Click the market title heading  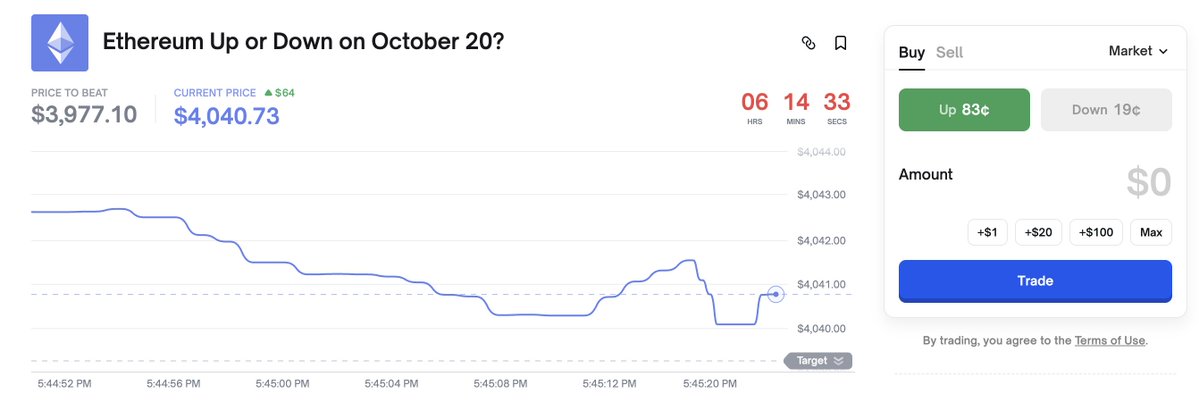tap(302, 43)
